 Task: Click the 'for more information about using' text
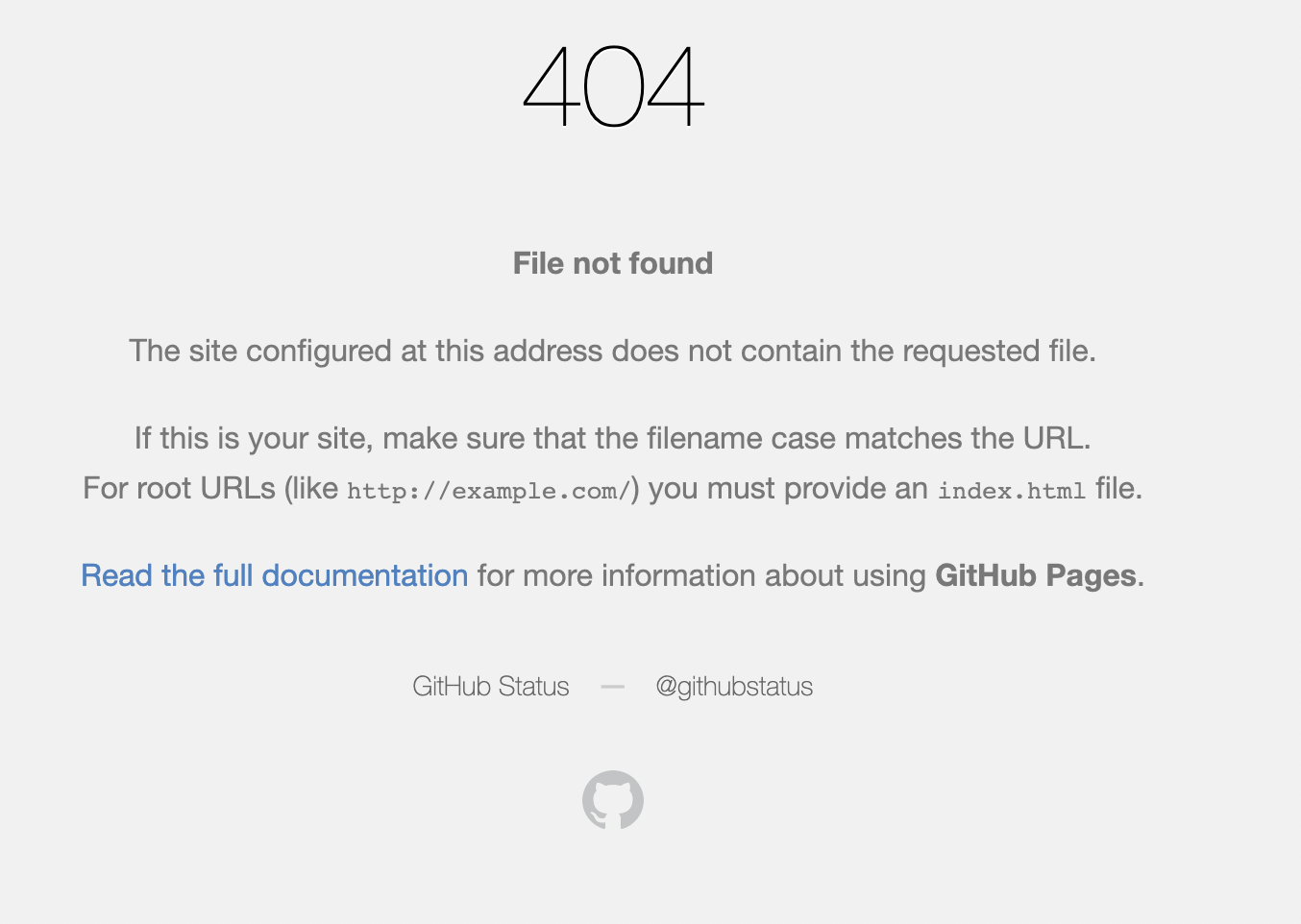[x=701, y=575]
